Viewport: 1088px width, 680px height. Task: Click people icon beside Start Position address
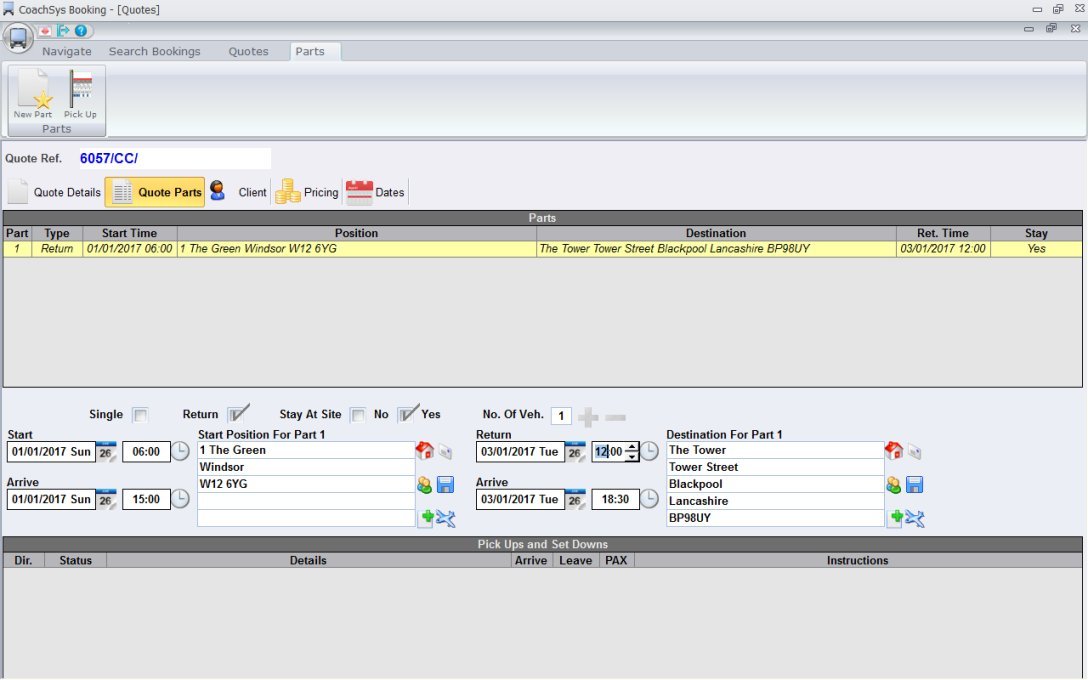tap(425, 485)
